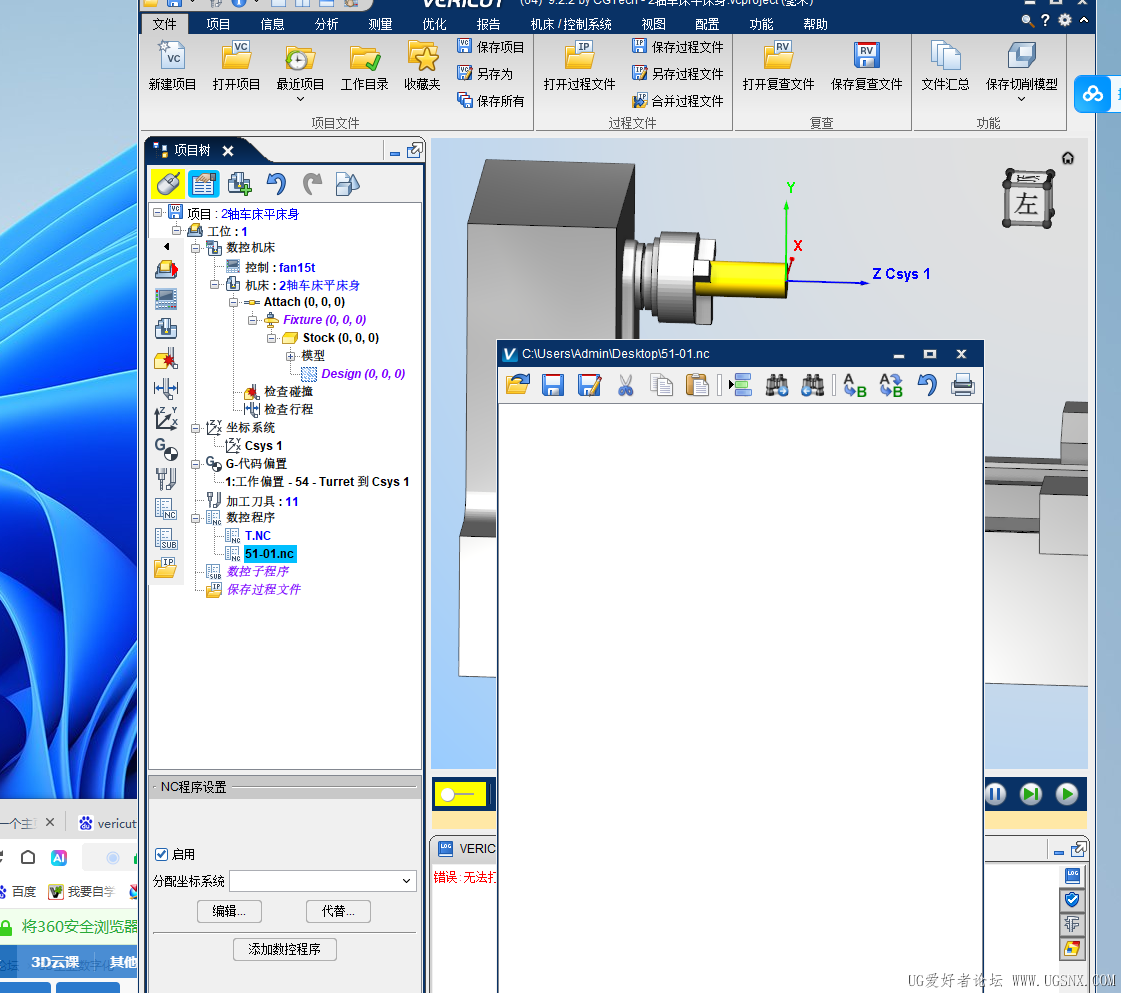
Task: Expand the 模型 tree node
Action: [290, 356]
